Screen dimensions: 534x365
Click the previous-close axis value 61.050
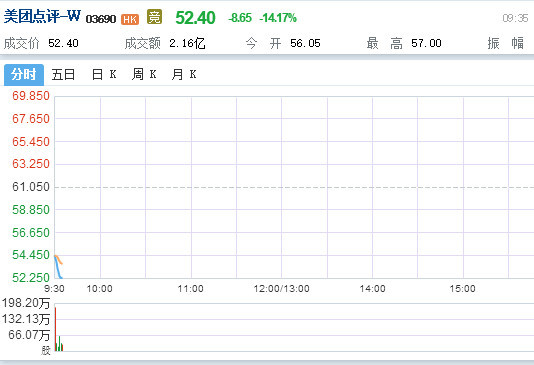[31, 187]
